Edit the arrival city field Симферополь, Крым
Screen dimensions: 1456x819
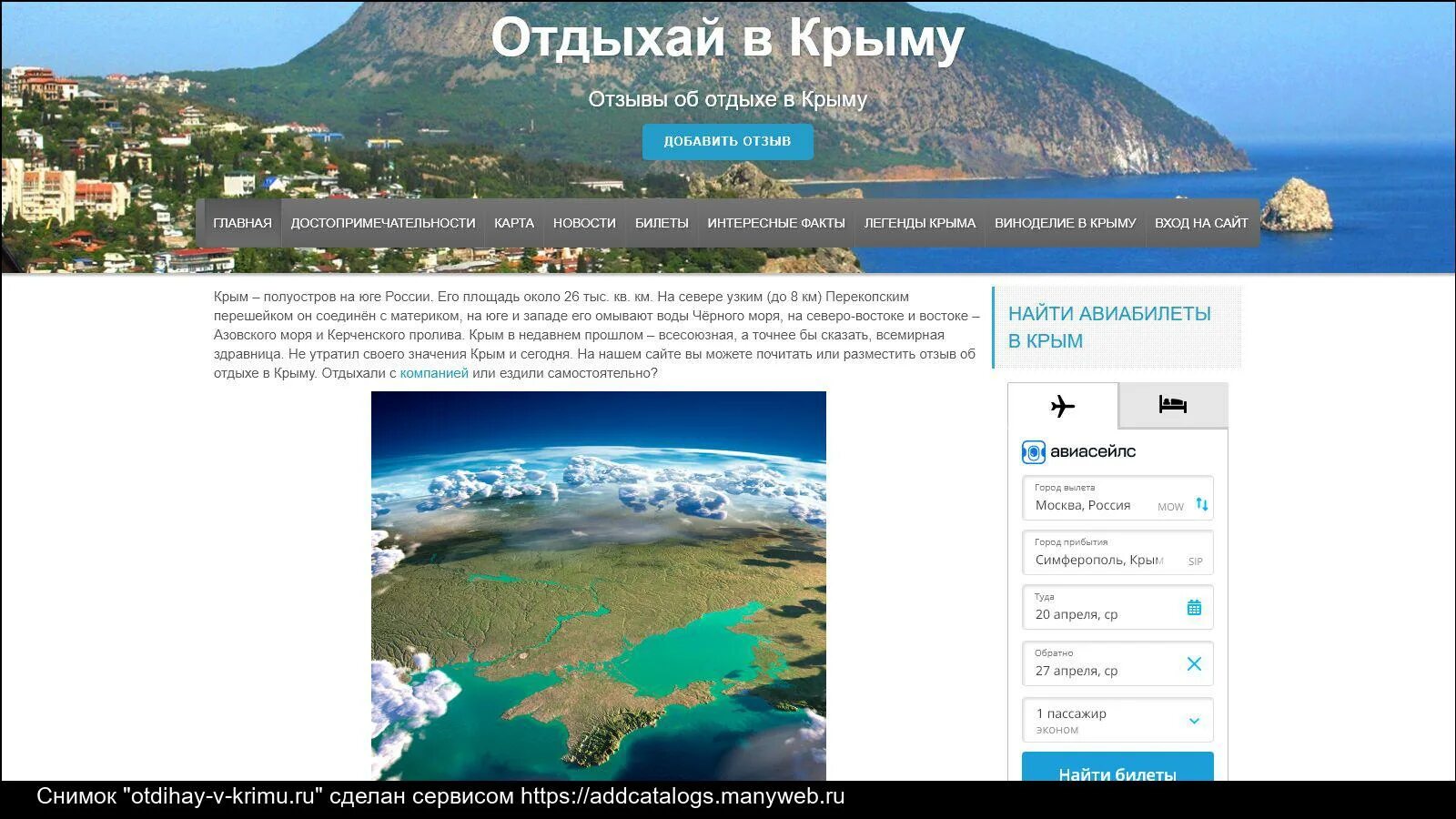coord(1117,553)
